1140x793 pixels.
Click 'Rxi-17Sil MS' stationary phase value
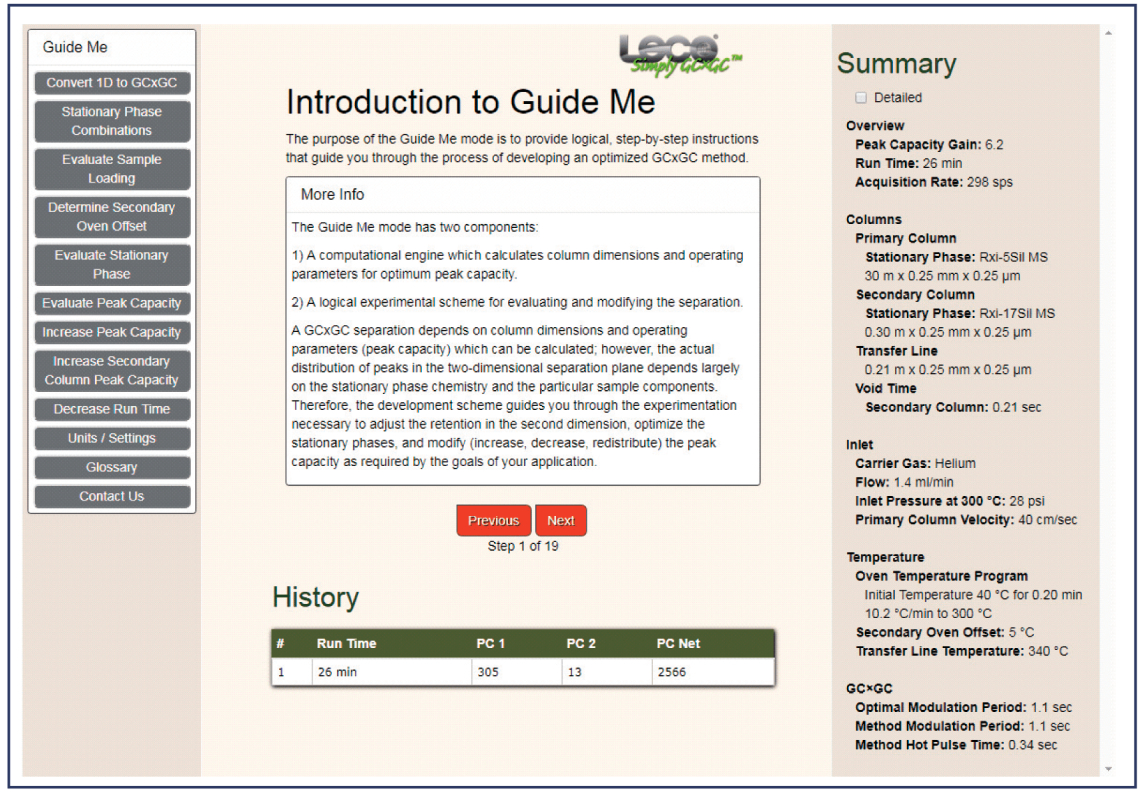point(1017,314)
